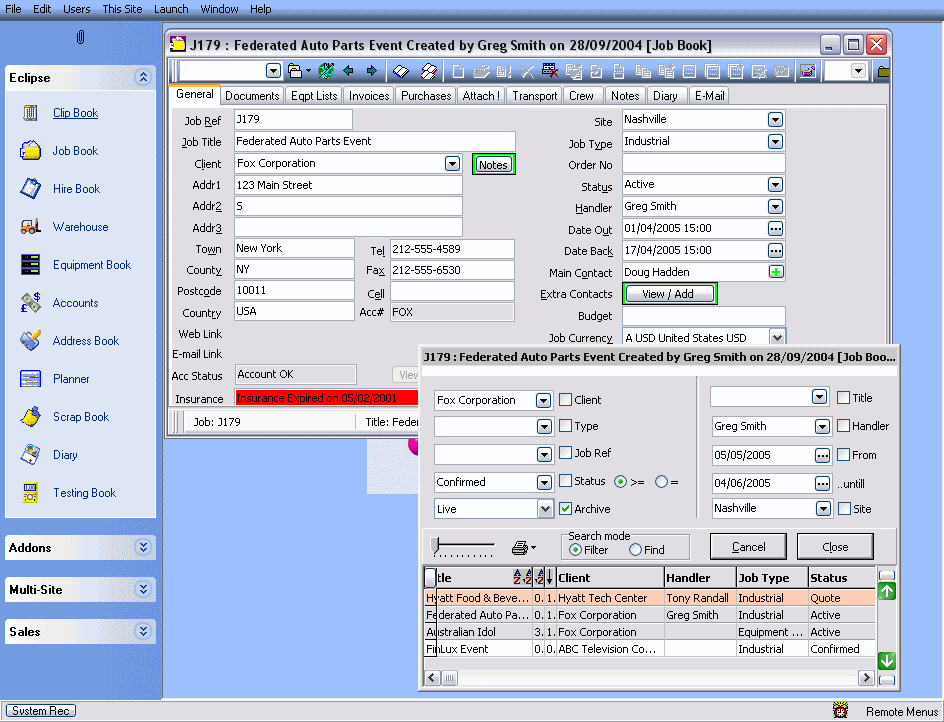This screenshot has height=722, width=944.
Task: Open the Site dropdown showing Nashville
Action: click(x=775, y=120)
